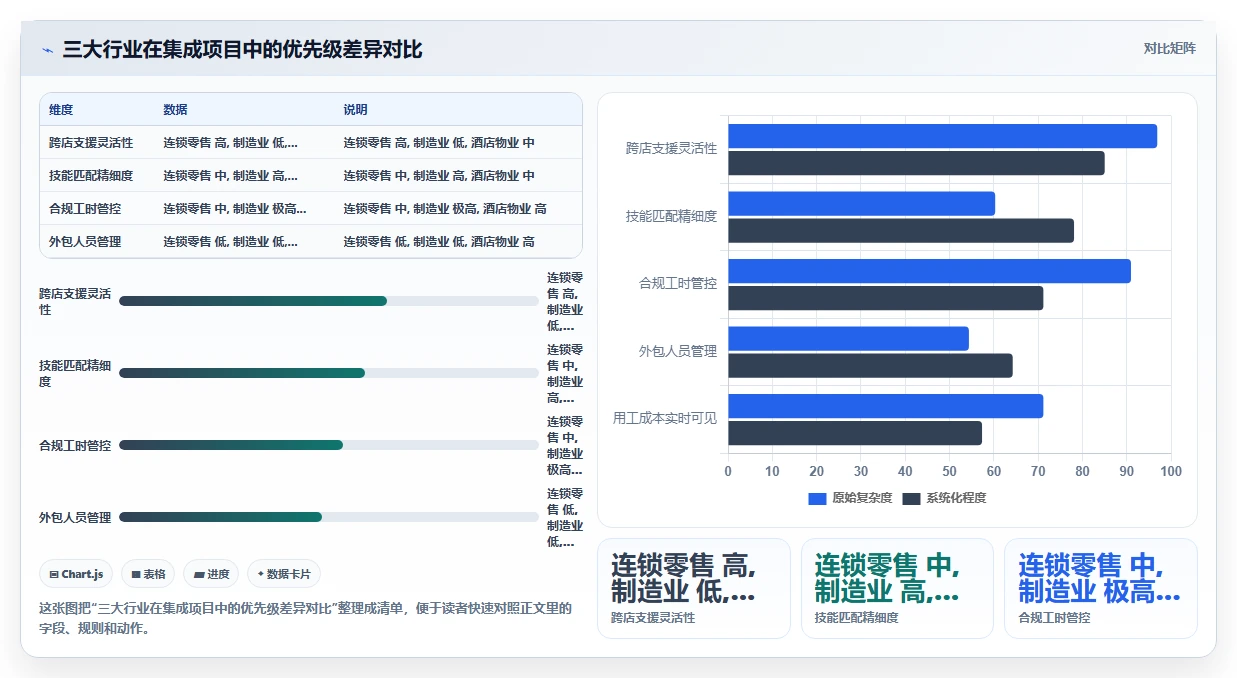Click blue chart bar for 合规工时管控
Viewport: 1237px width, 678px height.
(x=929, y=271)
